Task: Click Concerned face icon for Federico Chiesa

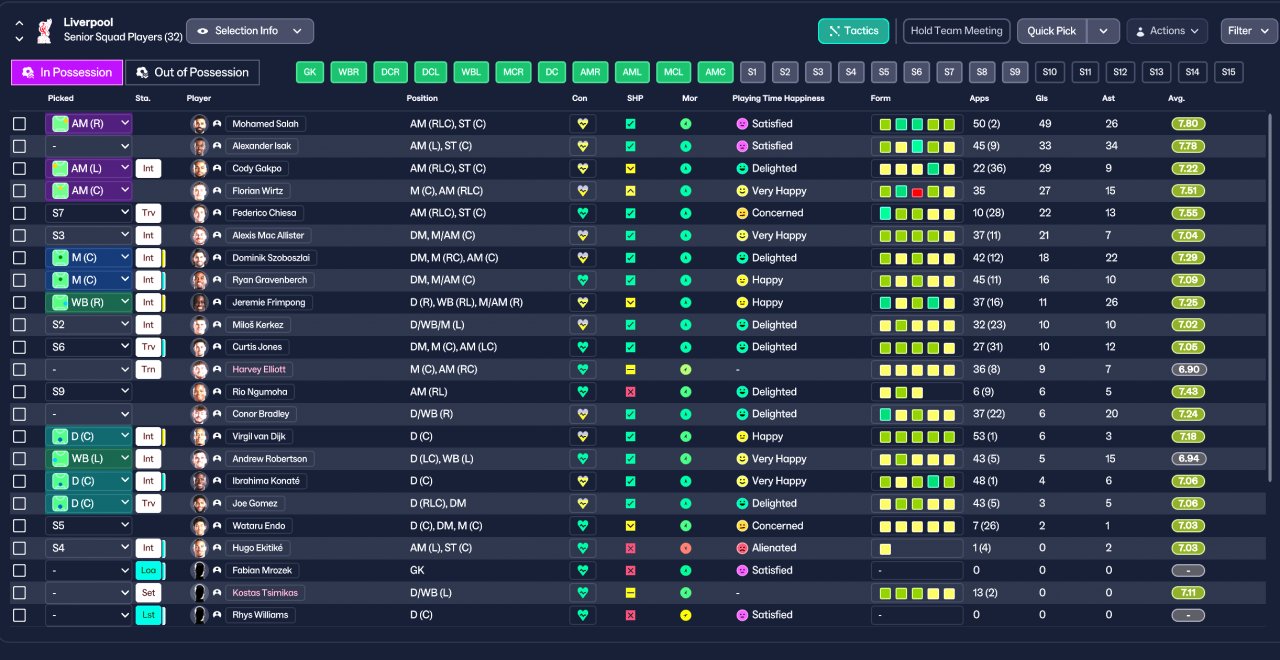Action: (x=742, y=213)
